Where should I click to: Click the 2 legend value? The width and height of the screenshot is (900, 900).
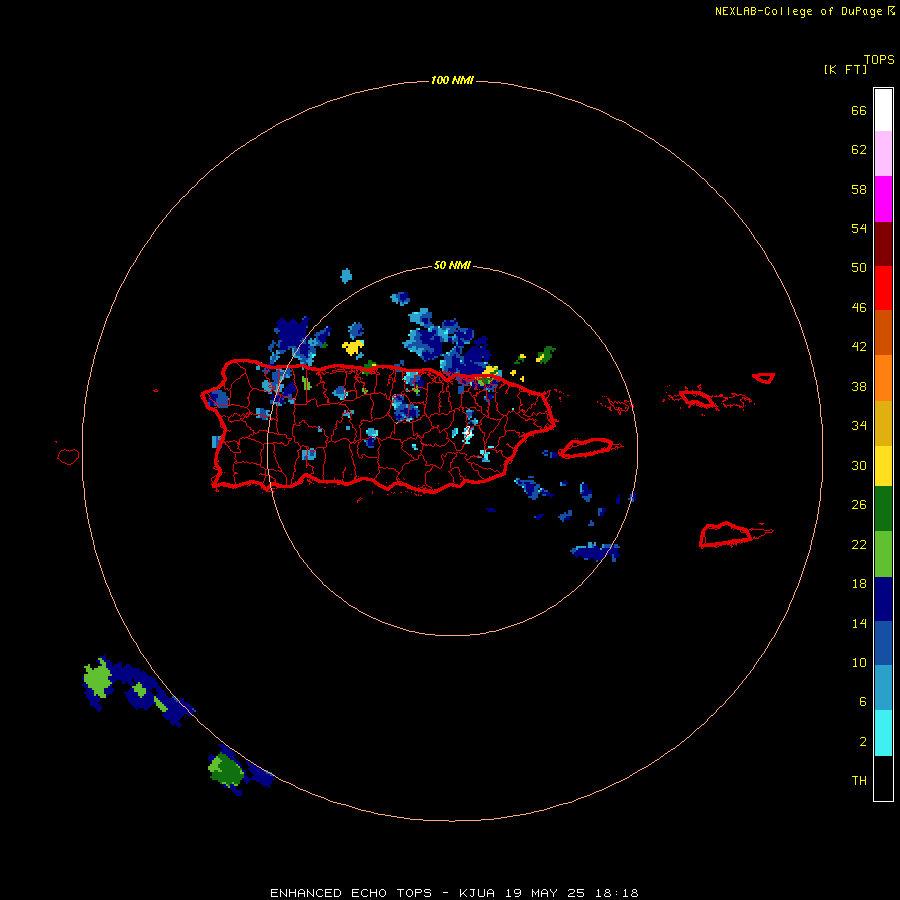click(x=863, y=742)
